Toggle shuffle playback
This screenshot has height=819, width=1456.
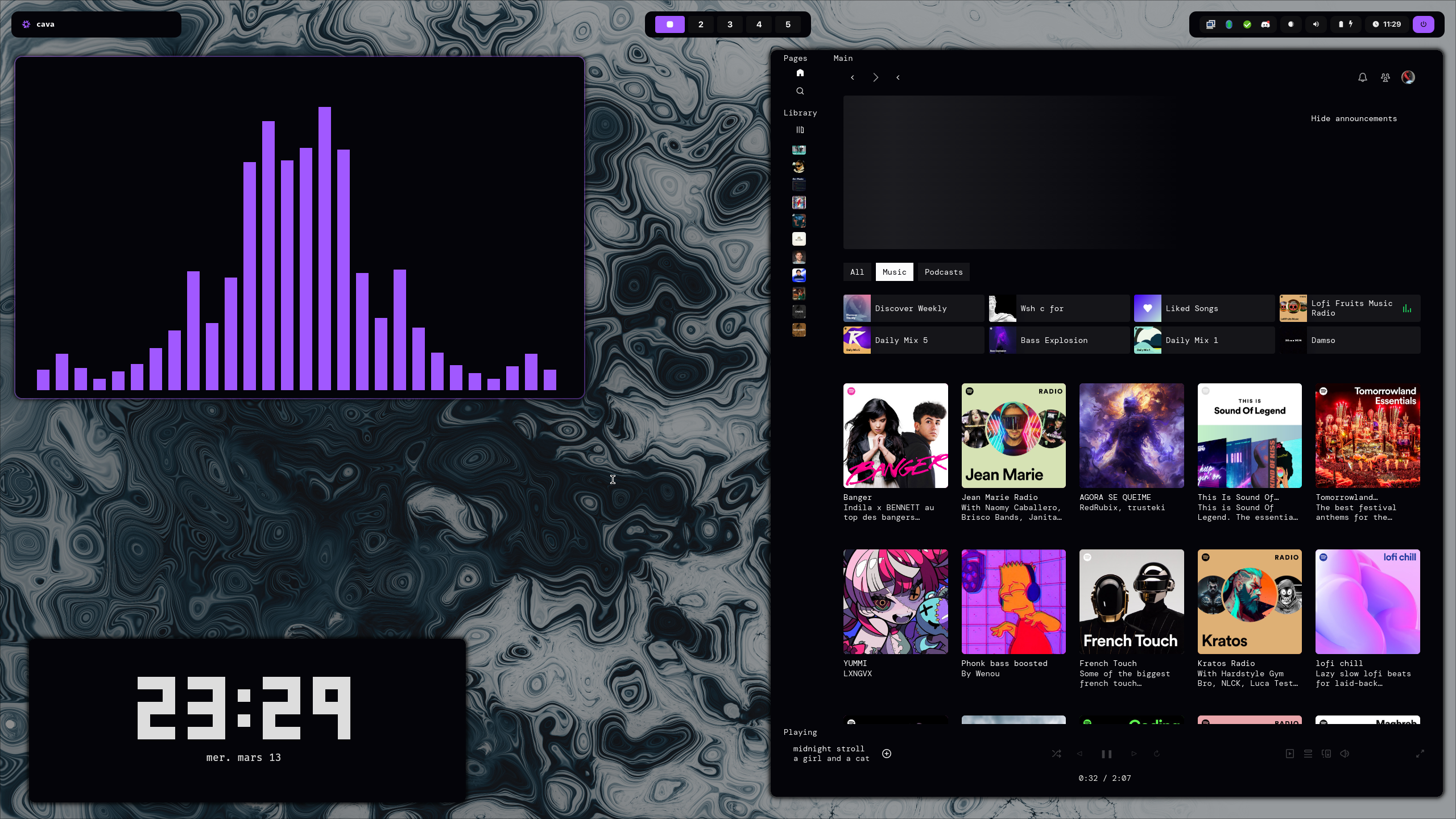[1056, 754]
